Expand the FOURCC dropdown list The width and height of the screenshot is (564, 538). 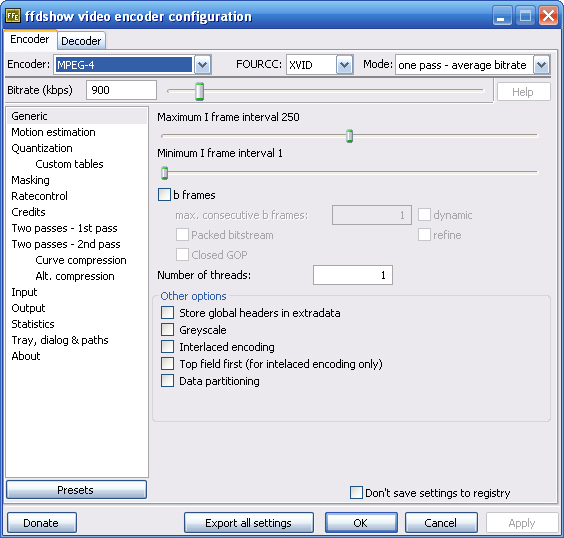pyautogui.click(x=345, y=65)
